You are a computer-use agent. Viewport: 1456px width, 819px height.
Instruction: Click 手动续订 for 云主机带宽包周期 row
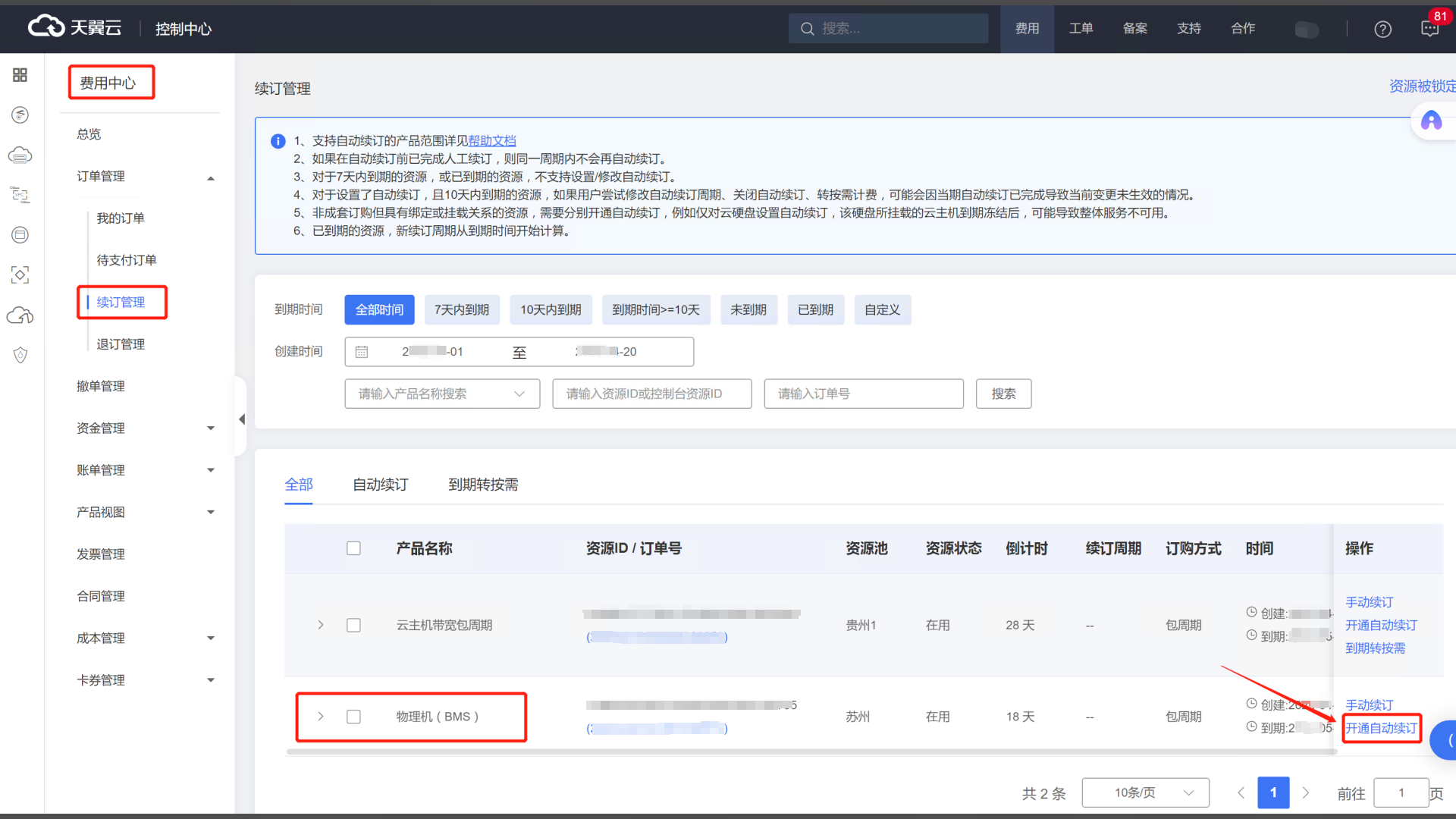tap(1369, 602)
